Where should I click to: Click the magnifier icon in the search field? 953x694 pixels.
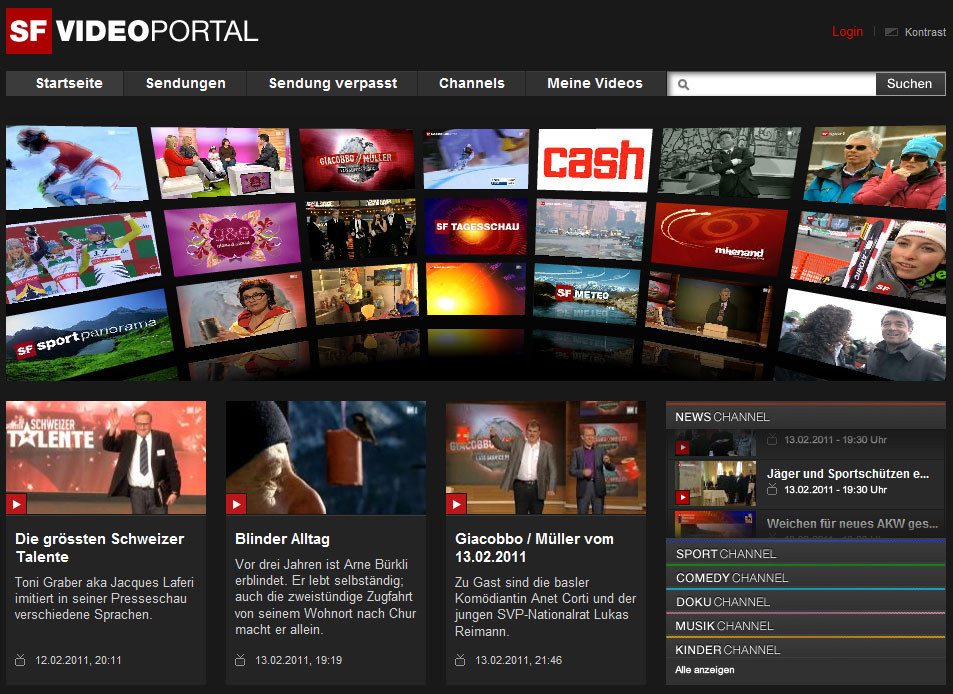click(683, 84)
